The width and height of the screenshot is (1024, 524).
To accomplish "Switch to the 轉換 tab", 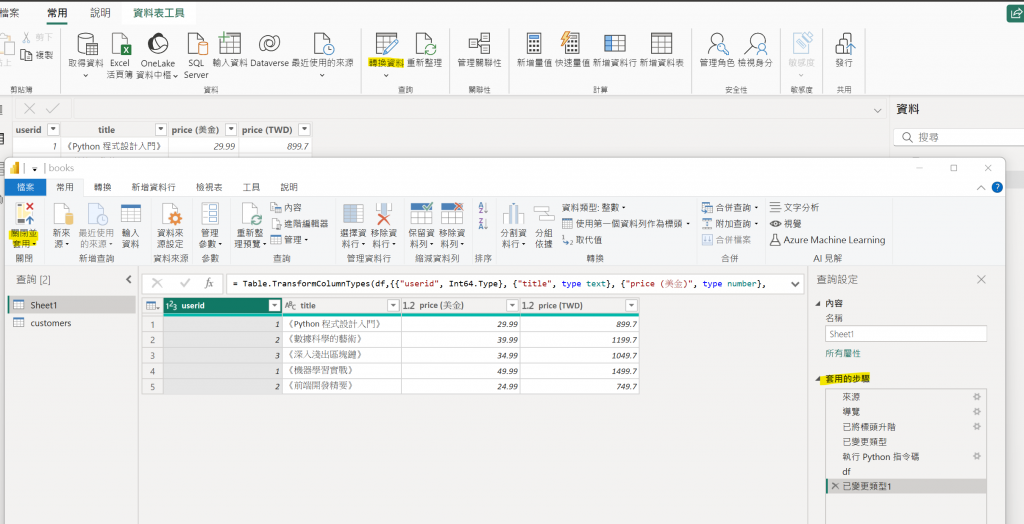I will point(102,187).
